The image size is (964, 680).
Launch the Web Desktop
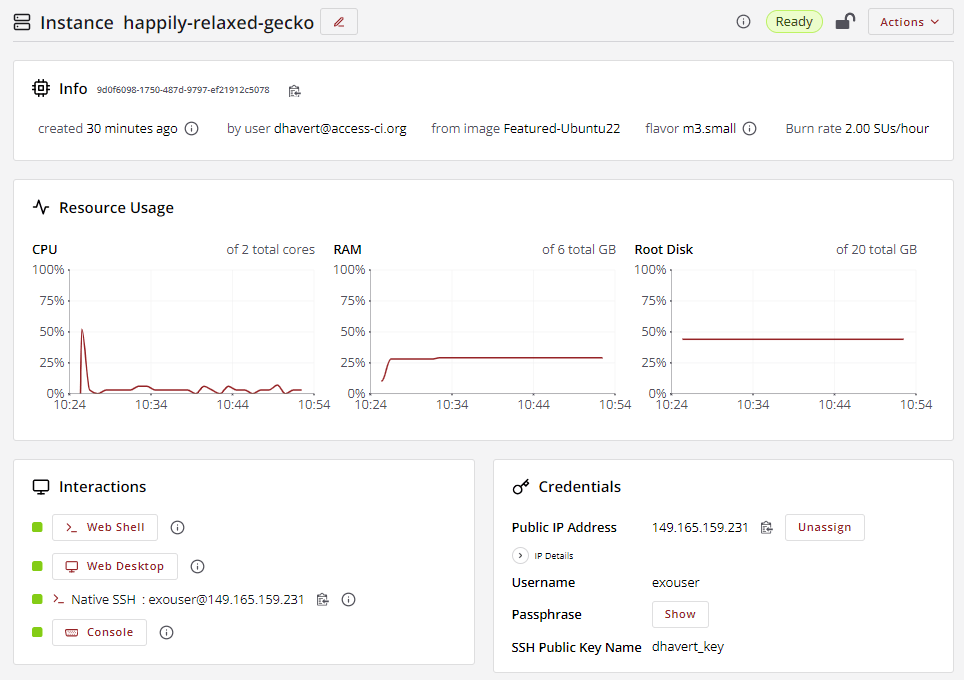115,566
